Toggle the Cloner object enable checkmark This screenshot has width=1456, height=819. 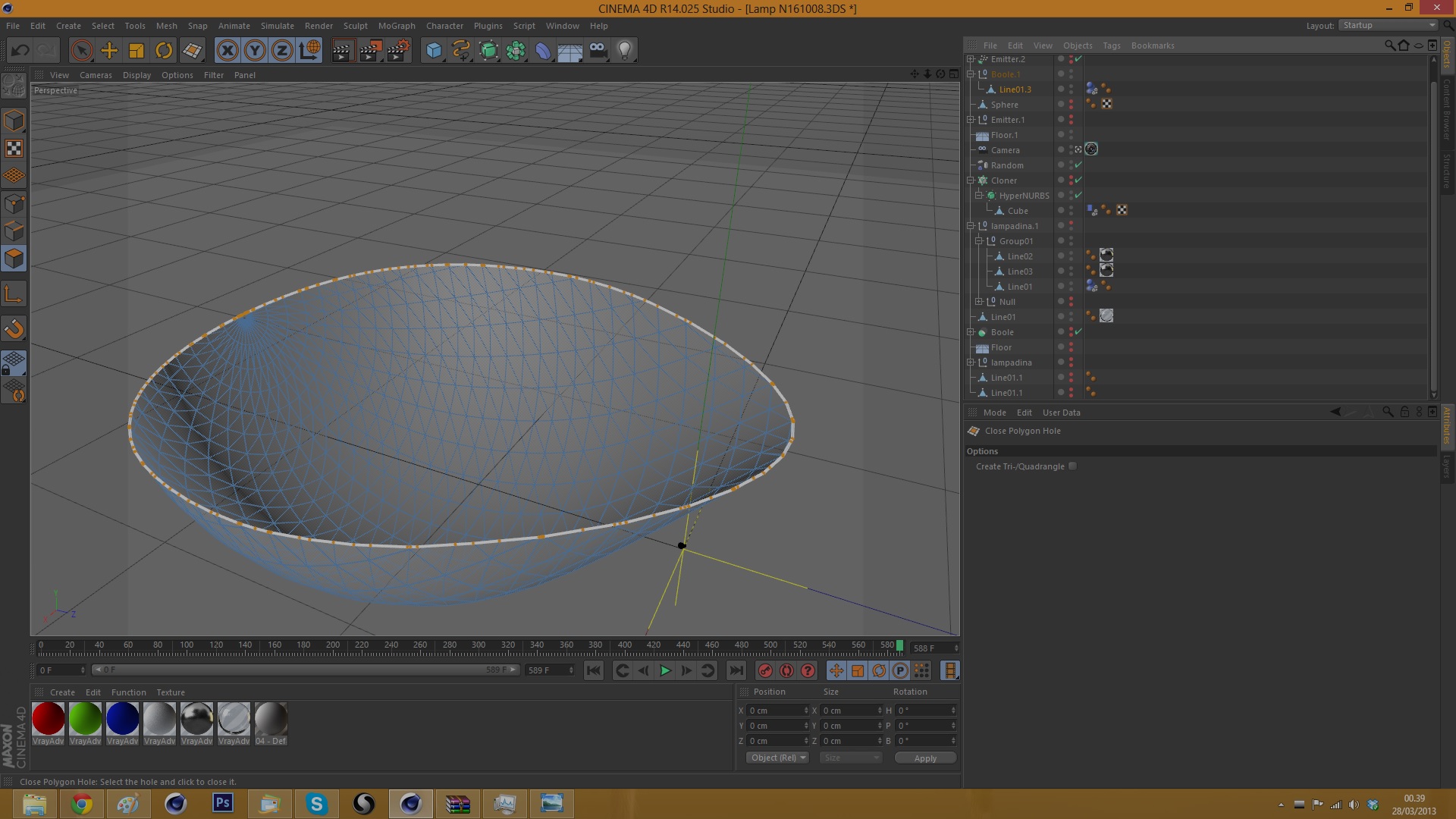(1078, 180)
